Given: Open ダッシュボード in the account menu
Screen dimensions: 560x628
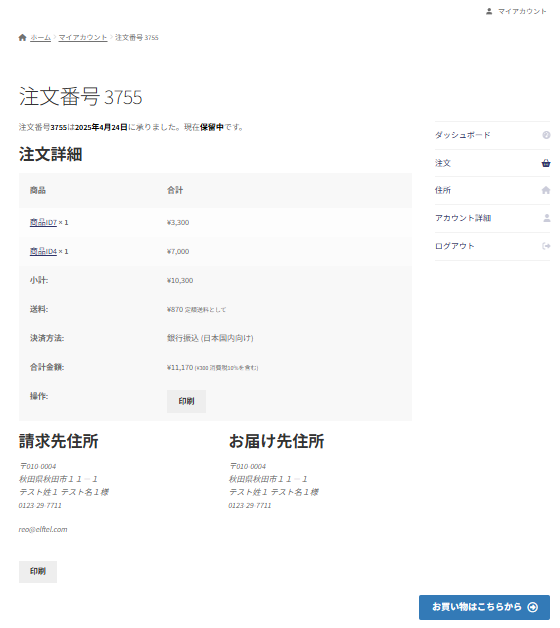Looking at the screenshot, I should [463, 135].
